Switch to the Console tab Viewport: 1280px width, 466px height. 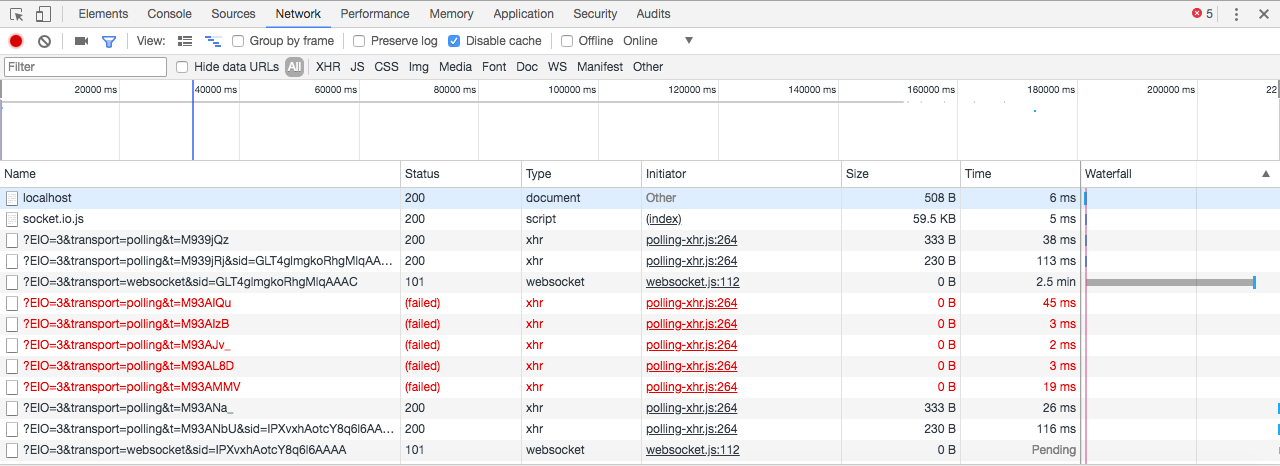pyautogui.click(x=169, y=14)
